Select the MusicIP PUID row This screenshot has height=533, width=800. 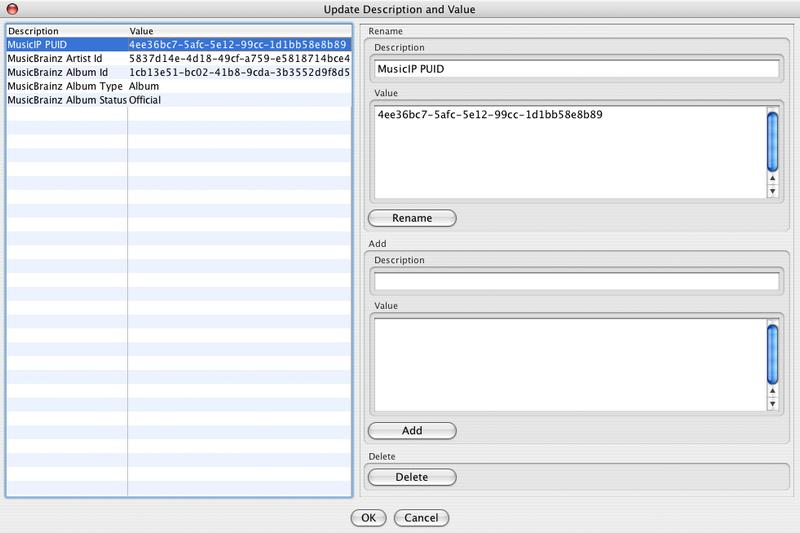click(x=179, y=44)
